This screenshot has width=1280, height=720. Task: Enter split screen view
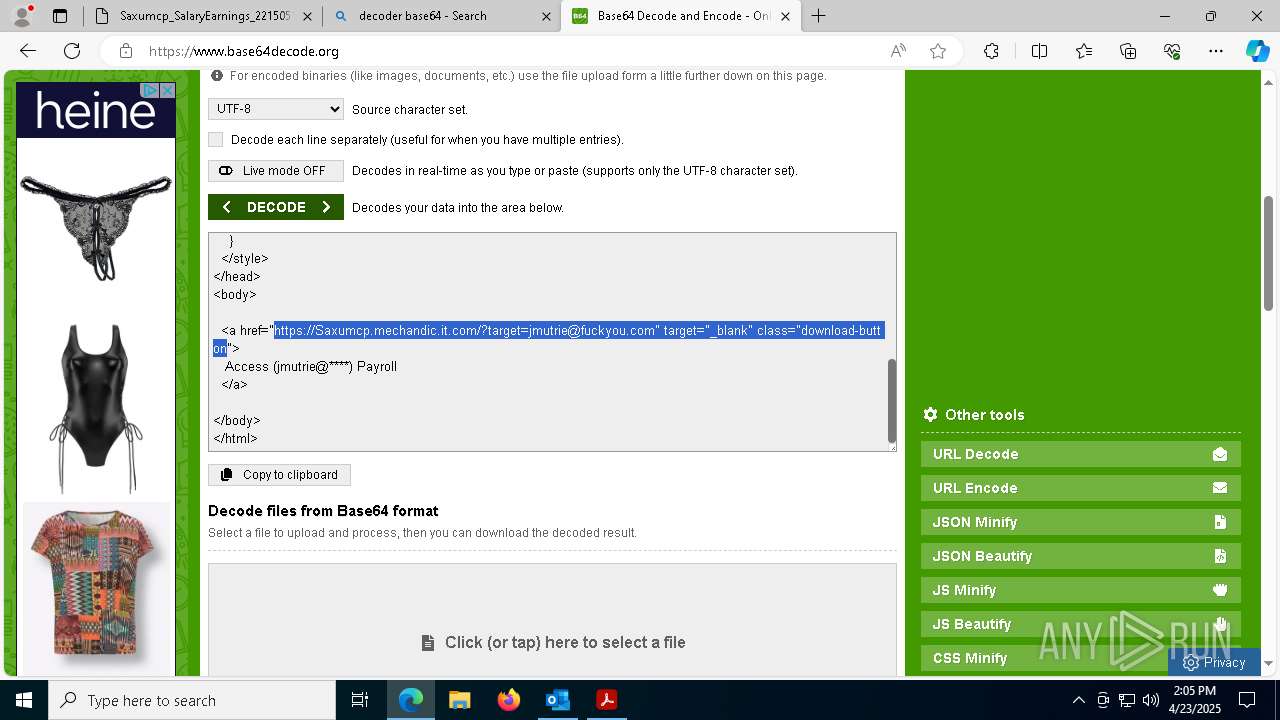click(1039, 51)
